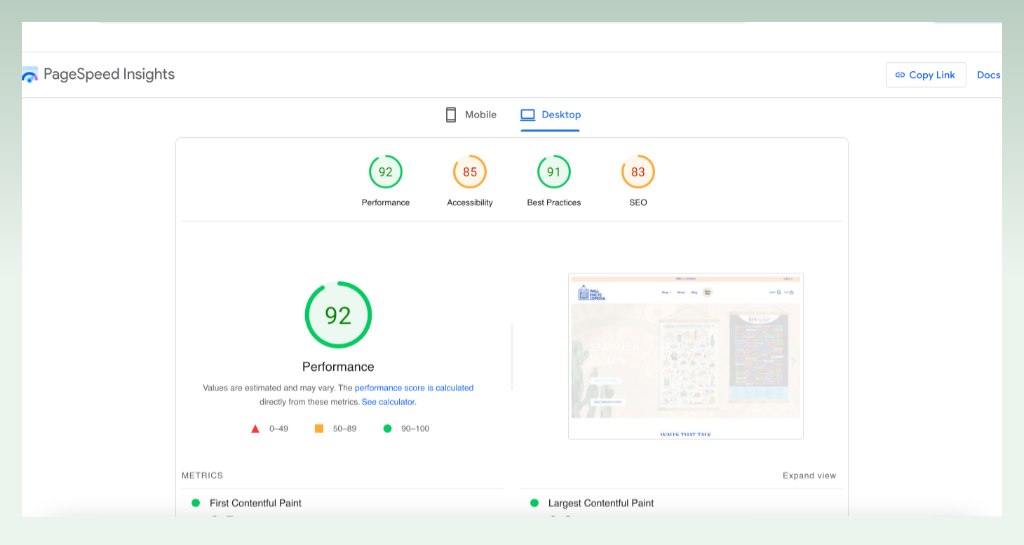Click the link chain icon in Copy Link
This screenshot has width=1024, height=545.
pyautogui.click(x=900, y=75)
